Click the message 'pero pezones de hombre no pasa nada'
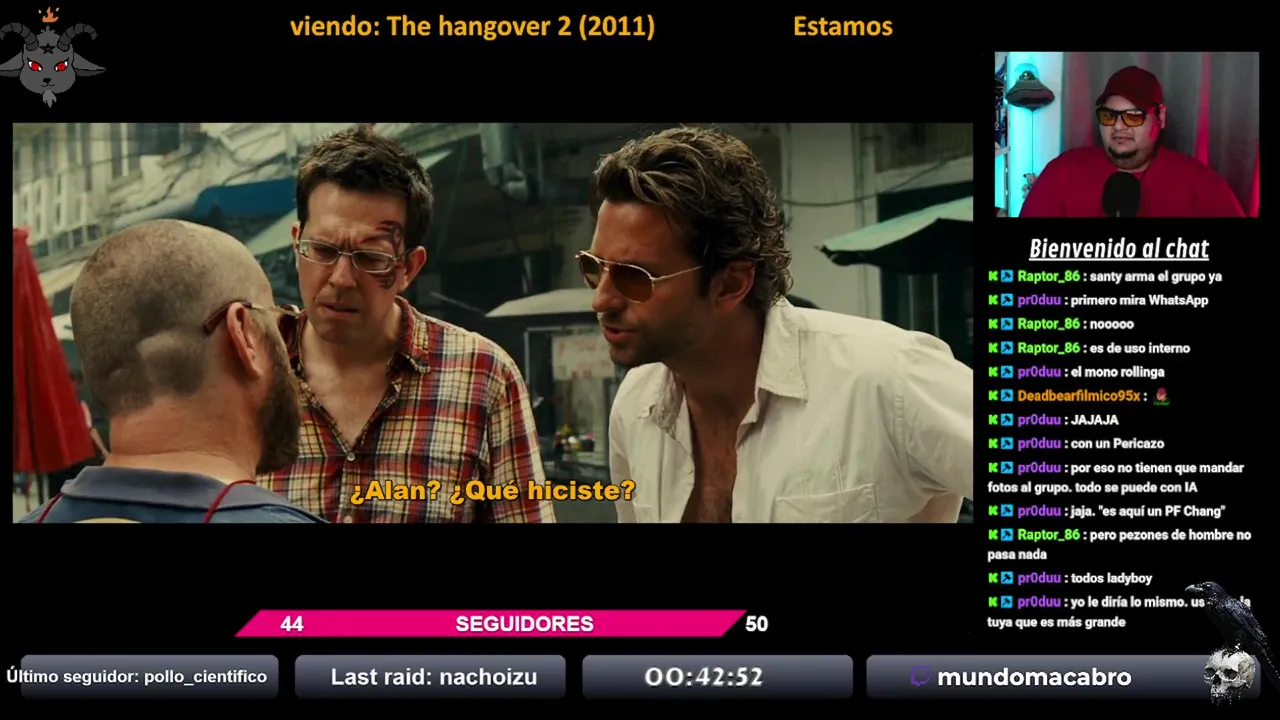Screen dimensions: 1280x720 (x=1120, y=544)
